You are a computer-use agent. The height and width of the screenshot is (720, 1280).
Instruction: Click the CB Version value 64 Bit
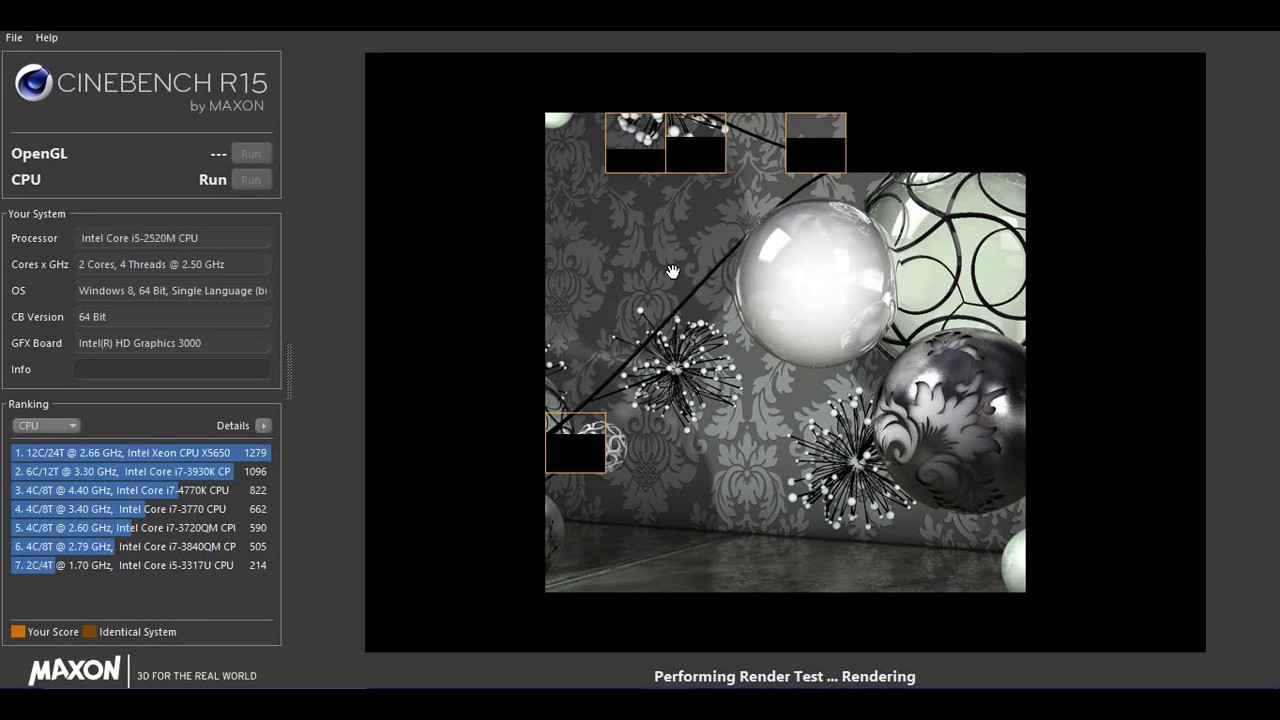tap(172, 317)
